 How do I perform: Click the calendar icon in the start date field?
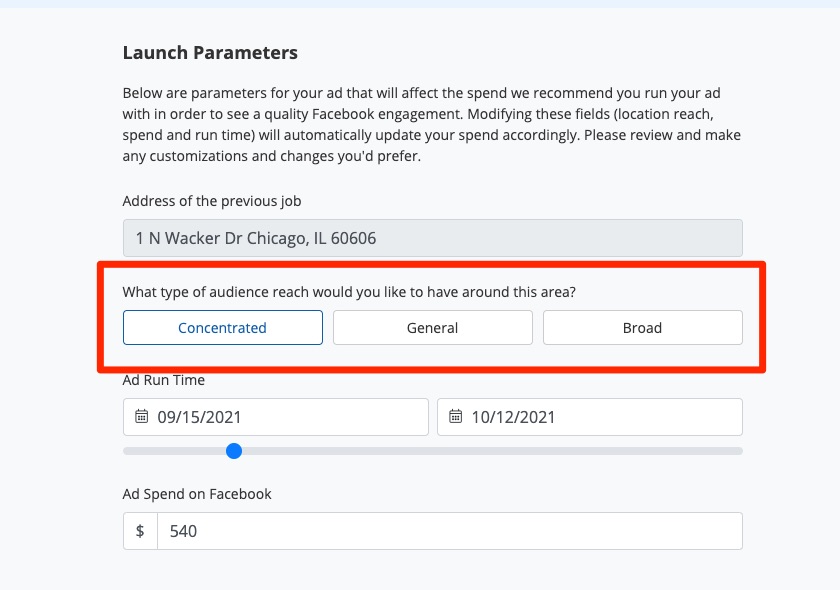coord(141,417)
